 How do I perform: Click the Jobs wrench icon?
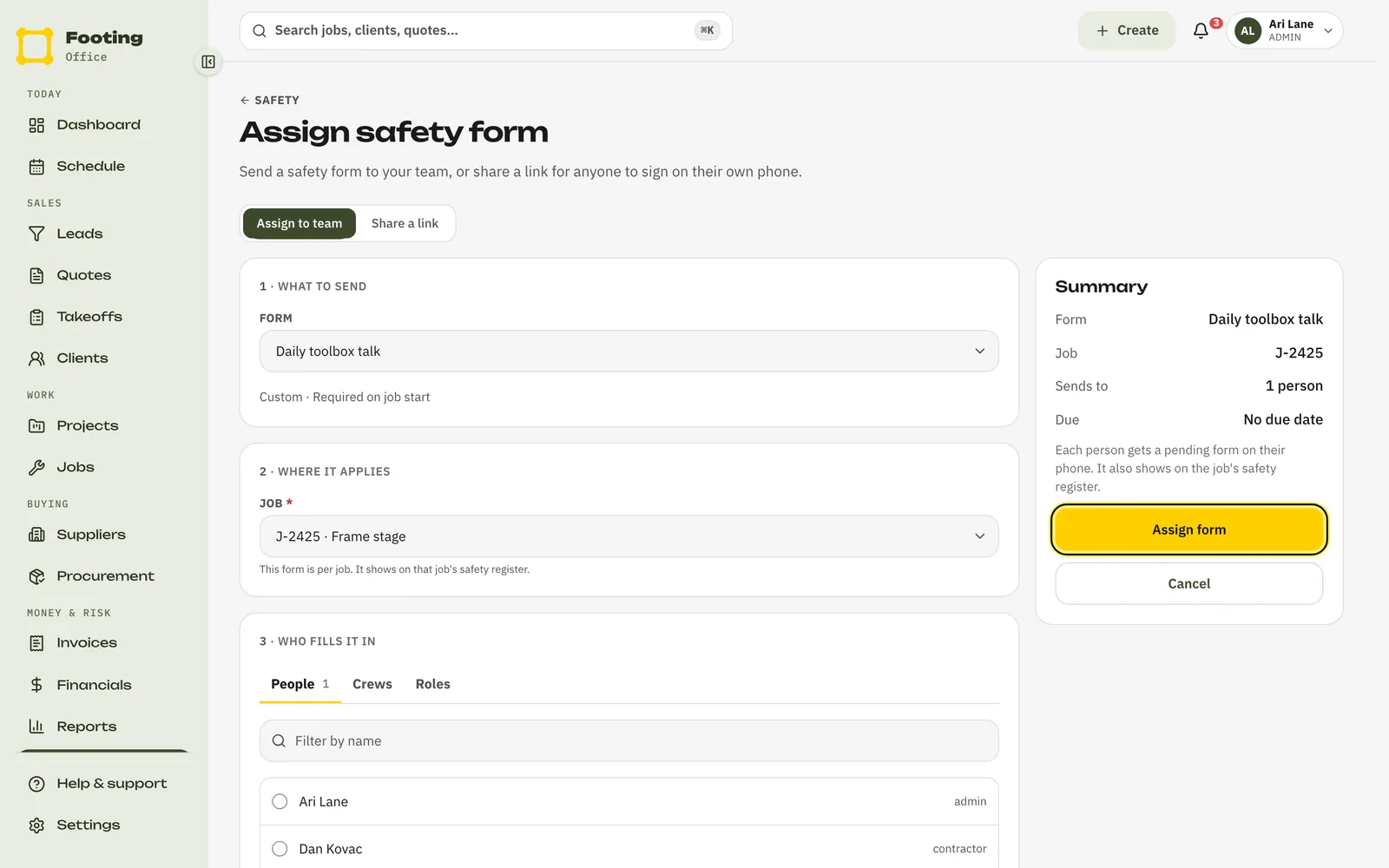point(36,467)
